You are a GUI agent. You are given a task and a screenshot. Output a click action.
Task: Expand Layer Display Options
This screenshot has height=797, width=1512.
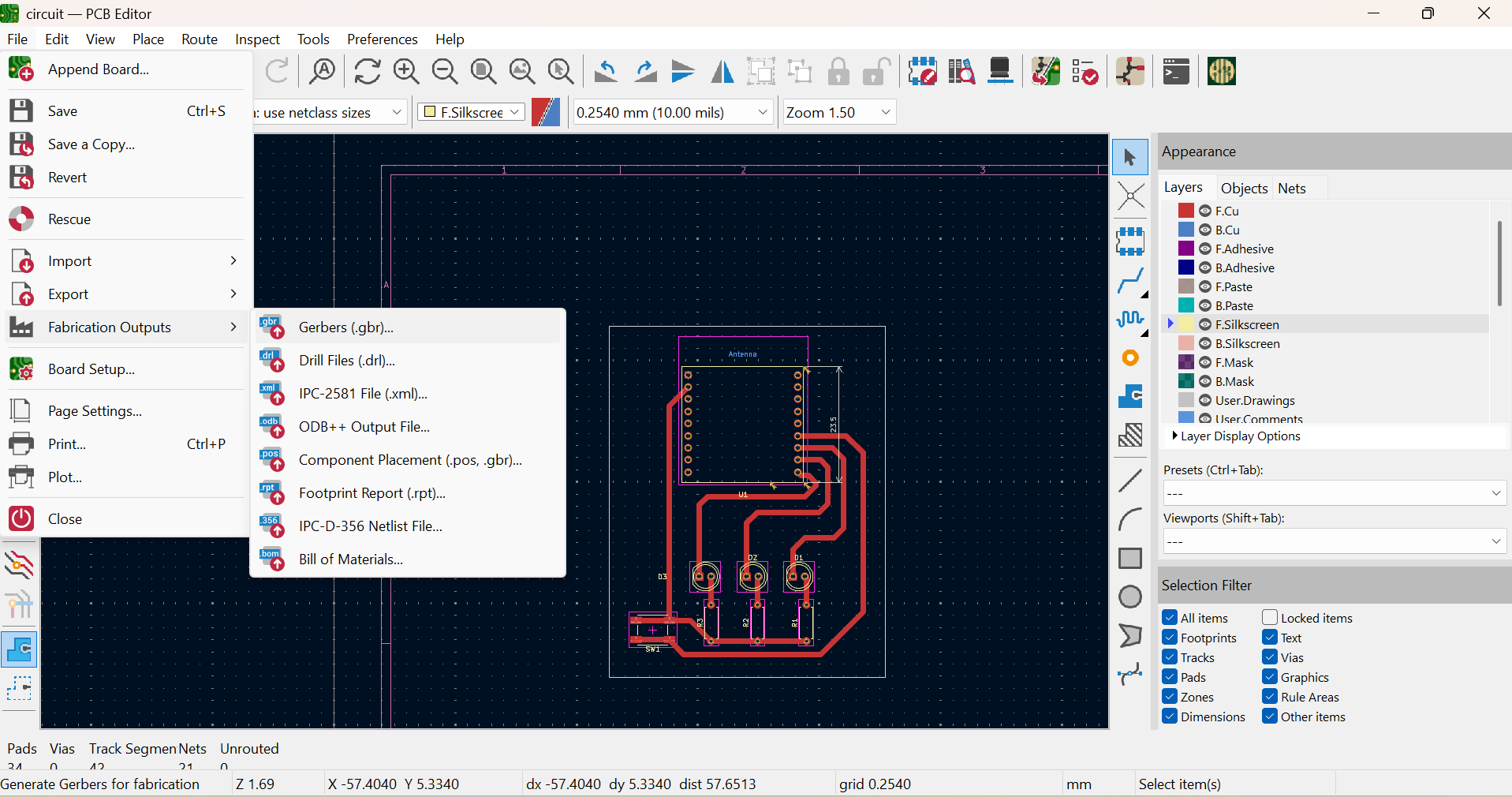(x=1240, y=436)
